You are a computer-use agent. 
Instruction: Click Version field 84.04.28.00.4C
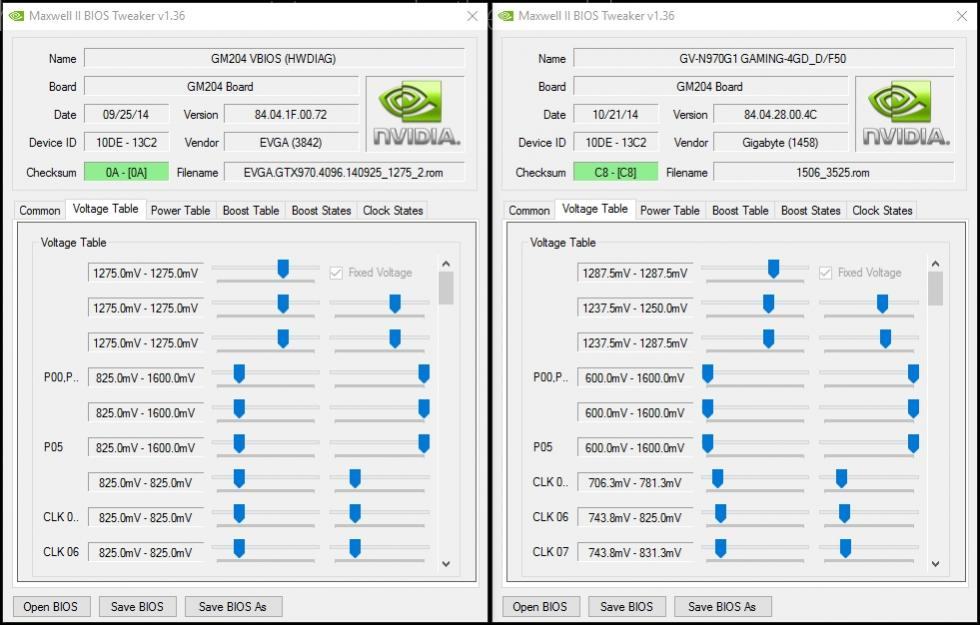[x=781, y=115]
